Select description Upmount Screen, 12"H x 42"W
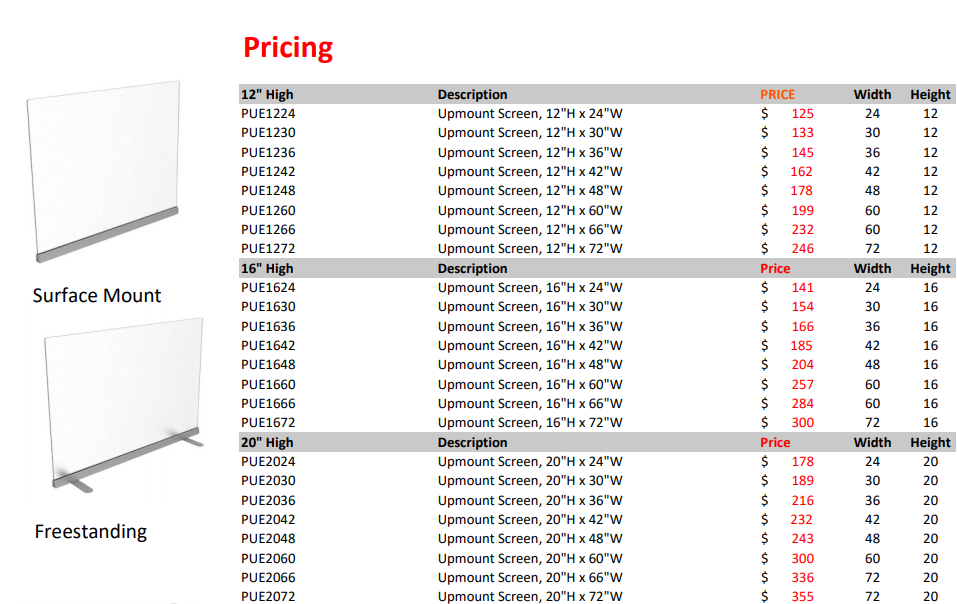957x604 pixels. click(530, 171)
